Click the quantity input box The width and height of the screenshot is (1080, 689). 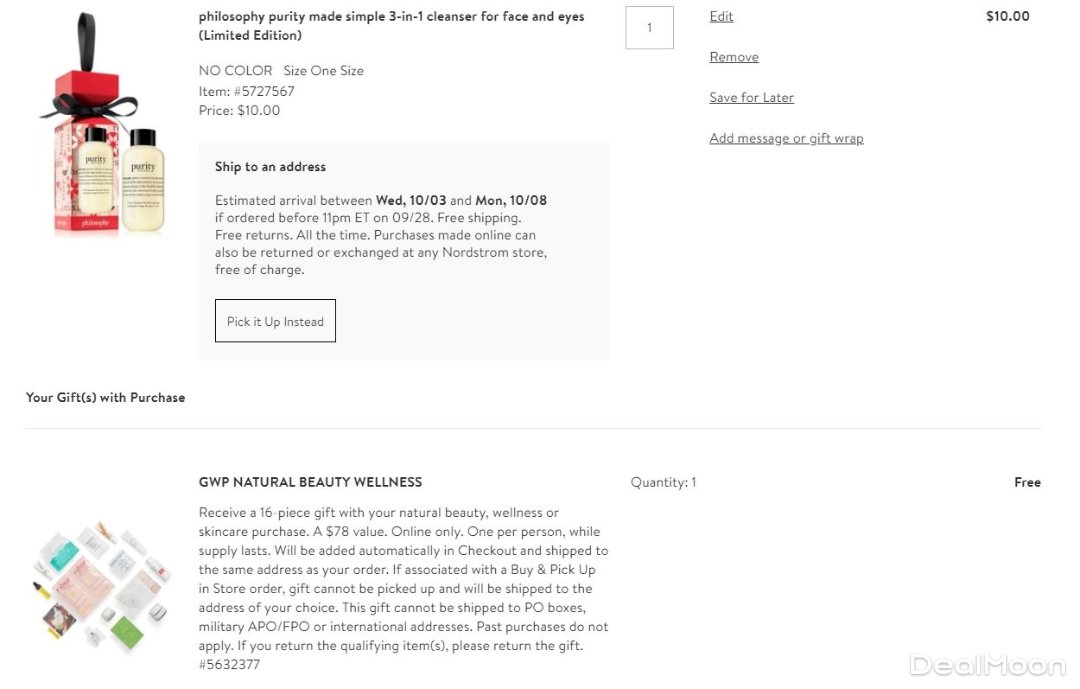(649, 28)
